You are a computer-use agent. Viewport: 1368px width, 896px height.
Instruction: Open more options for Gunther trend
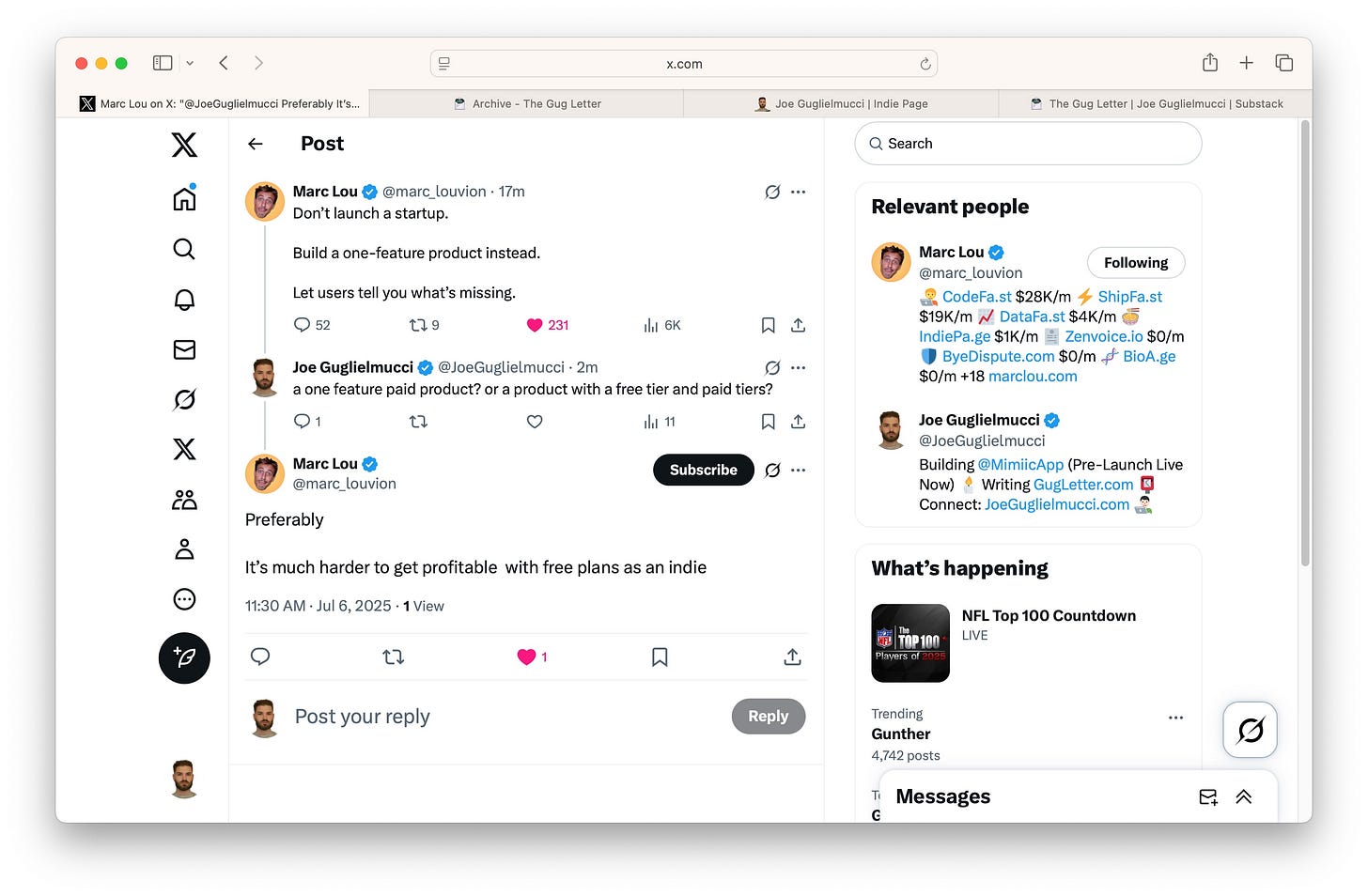(1175, 718)
